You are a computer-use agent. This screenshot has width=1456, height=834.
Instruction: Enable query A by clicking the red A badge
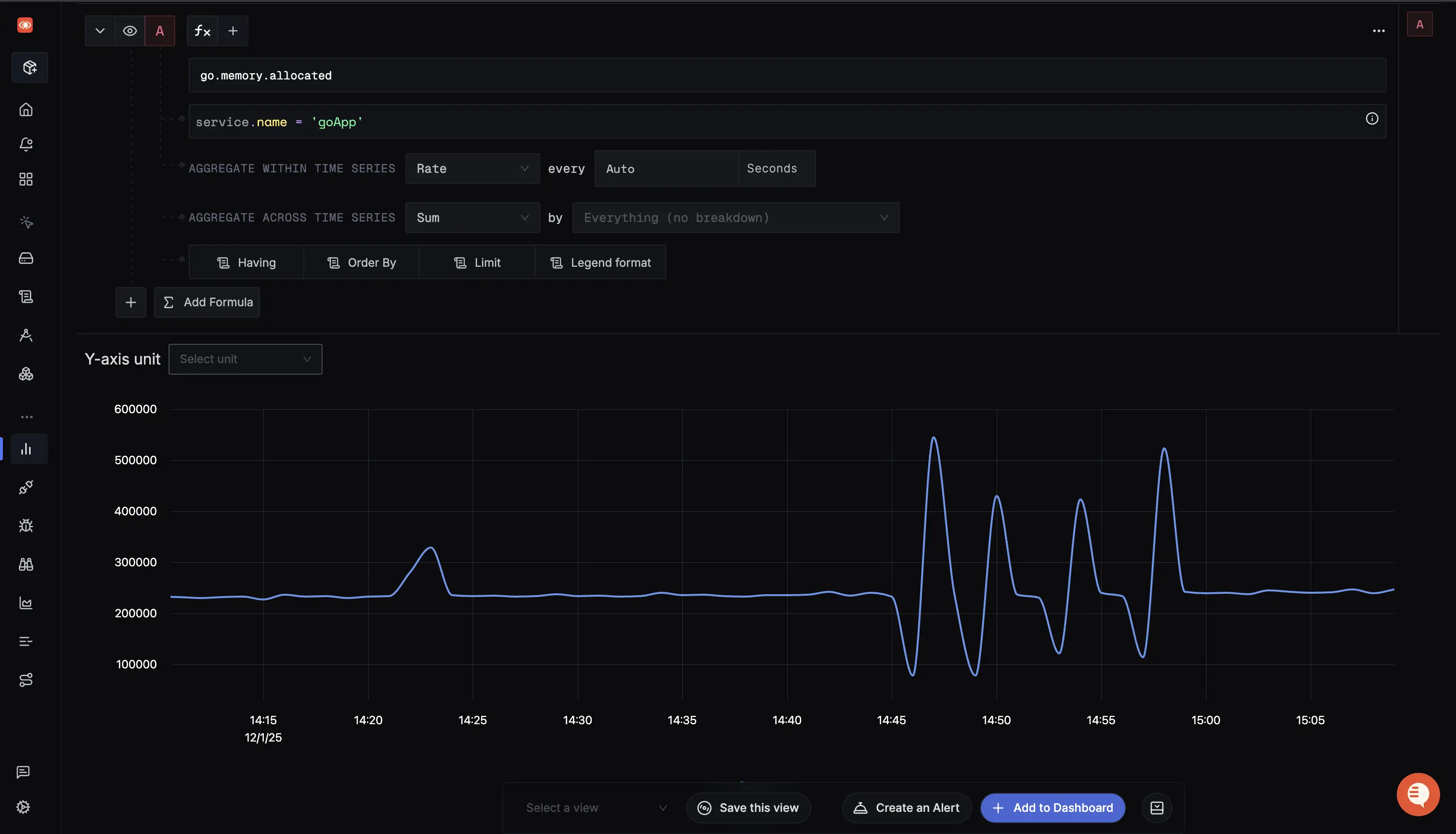(160, 30)
